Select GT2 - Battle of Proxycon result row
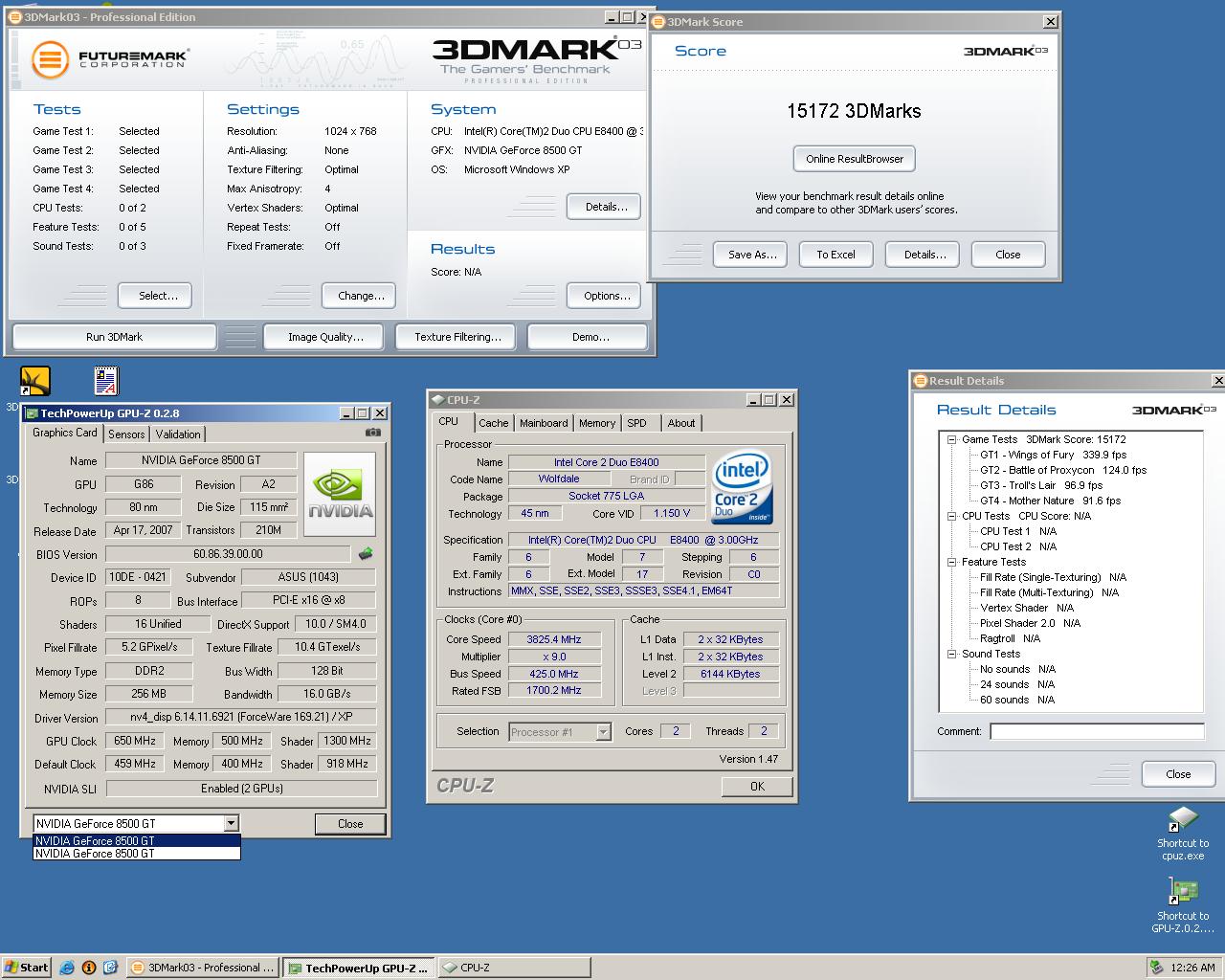 click(1062, 470)
